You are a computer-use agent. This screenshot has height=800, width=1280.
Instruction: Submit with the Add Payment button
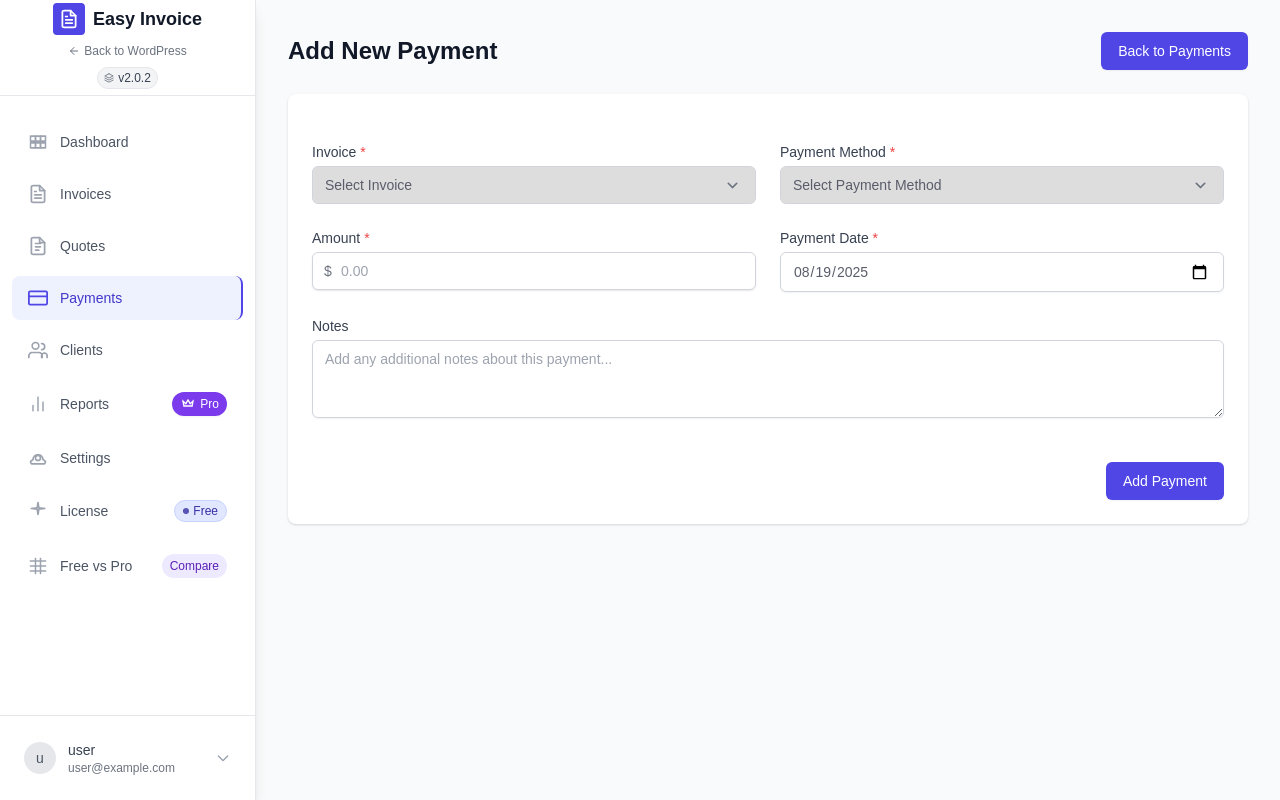click(1165, 481)
